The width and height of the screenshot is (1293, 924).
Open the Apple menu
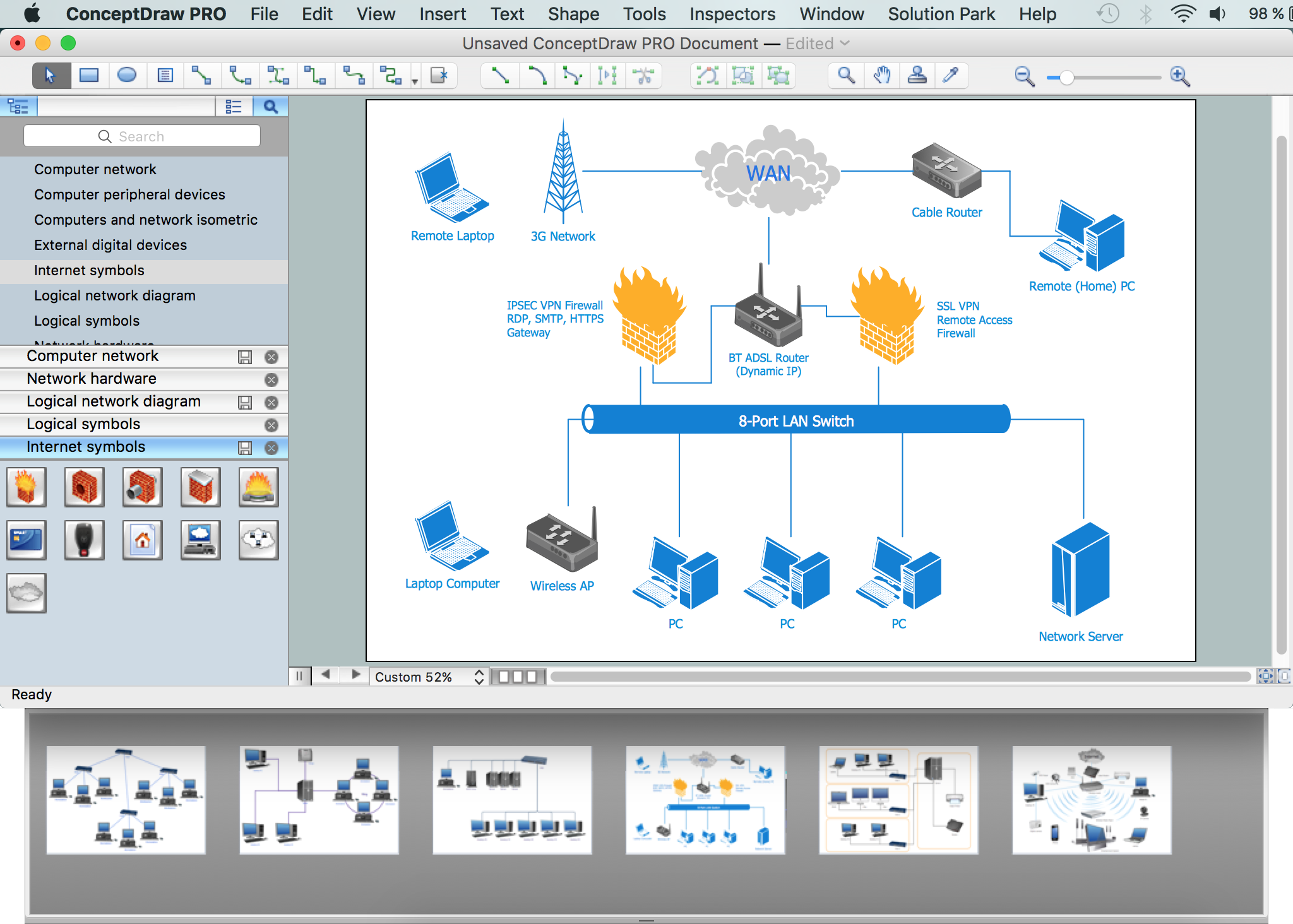[x=32, y=13]
